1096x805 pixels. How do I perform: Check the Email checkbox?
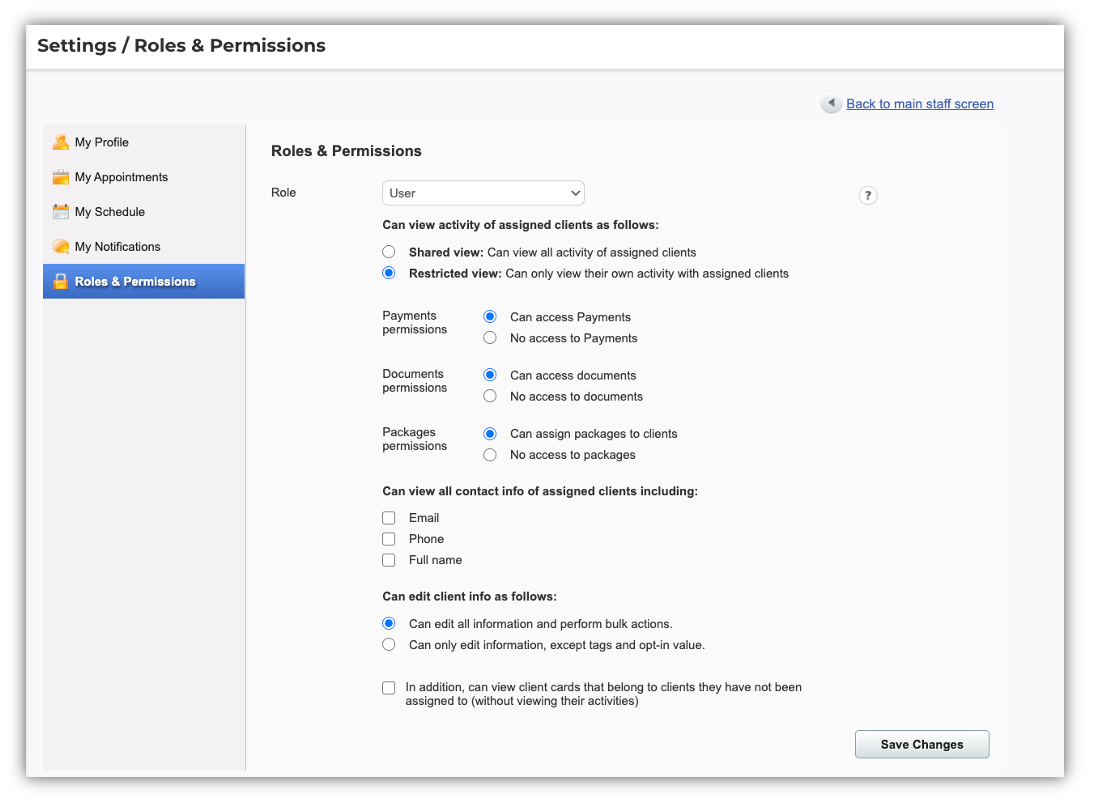pyautogui.click(x=388, y=518)
